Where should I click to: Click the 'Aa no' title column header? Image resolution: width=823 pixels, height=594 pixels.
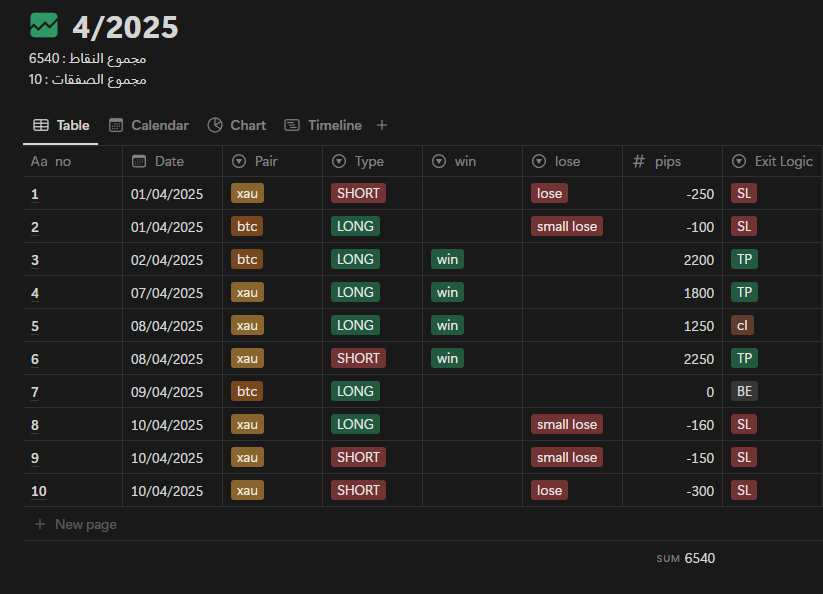[51, 161]
